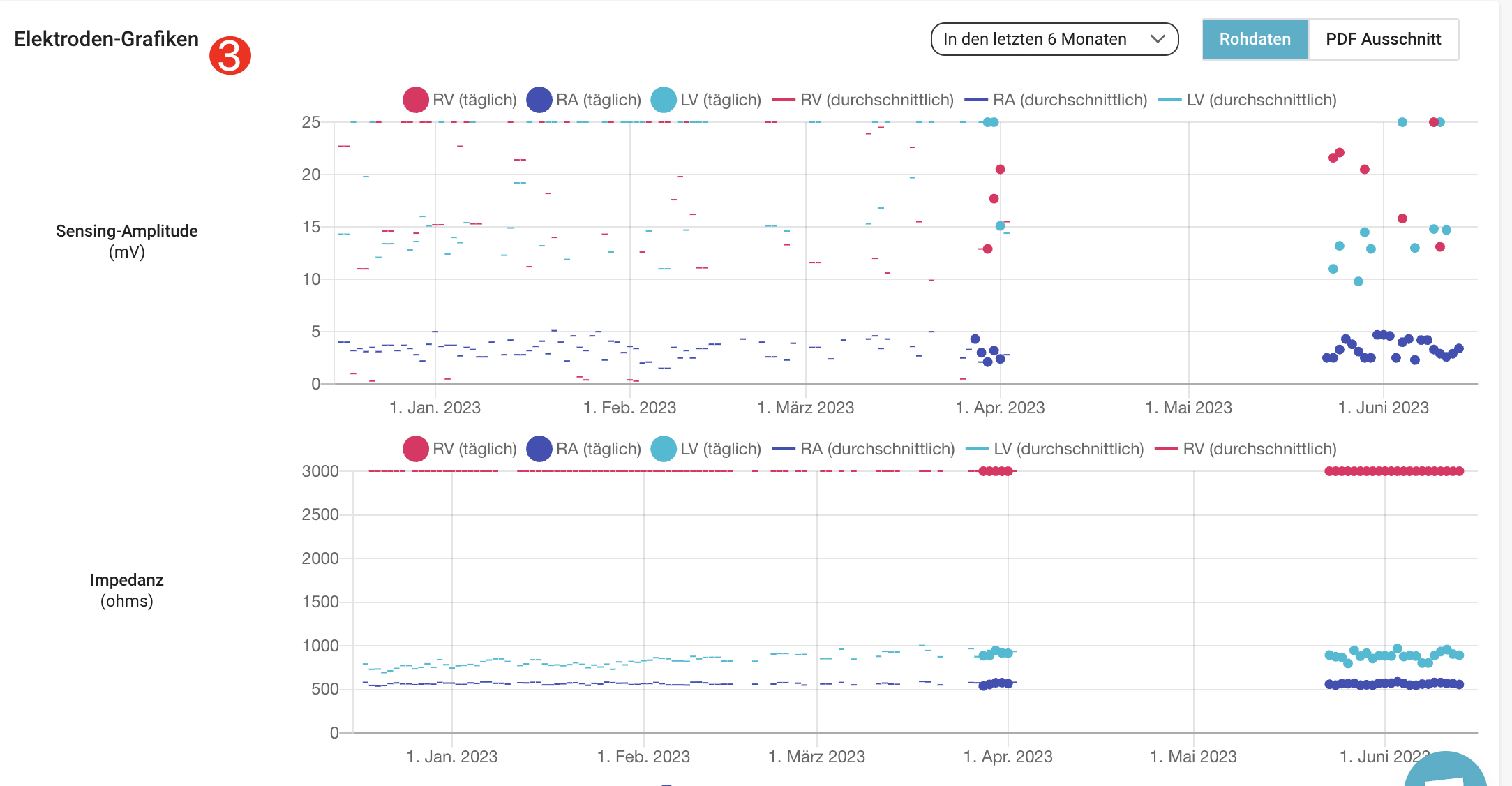Toggle LV (täglich) series in Impedanz legend
This screenshot has height=786, width=1512.
[706, 449]
